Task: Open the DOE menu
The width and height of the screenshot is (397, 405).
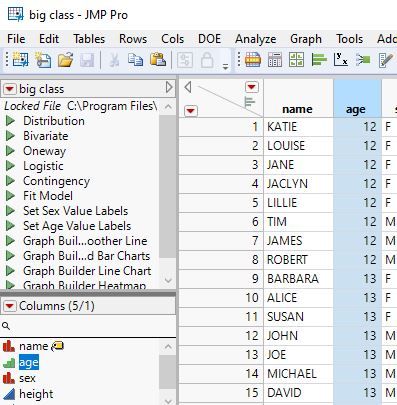Action: point(209,39)
